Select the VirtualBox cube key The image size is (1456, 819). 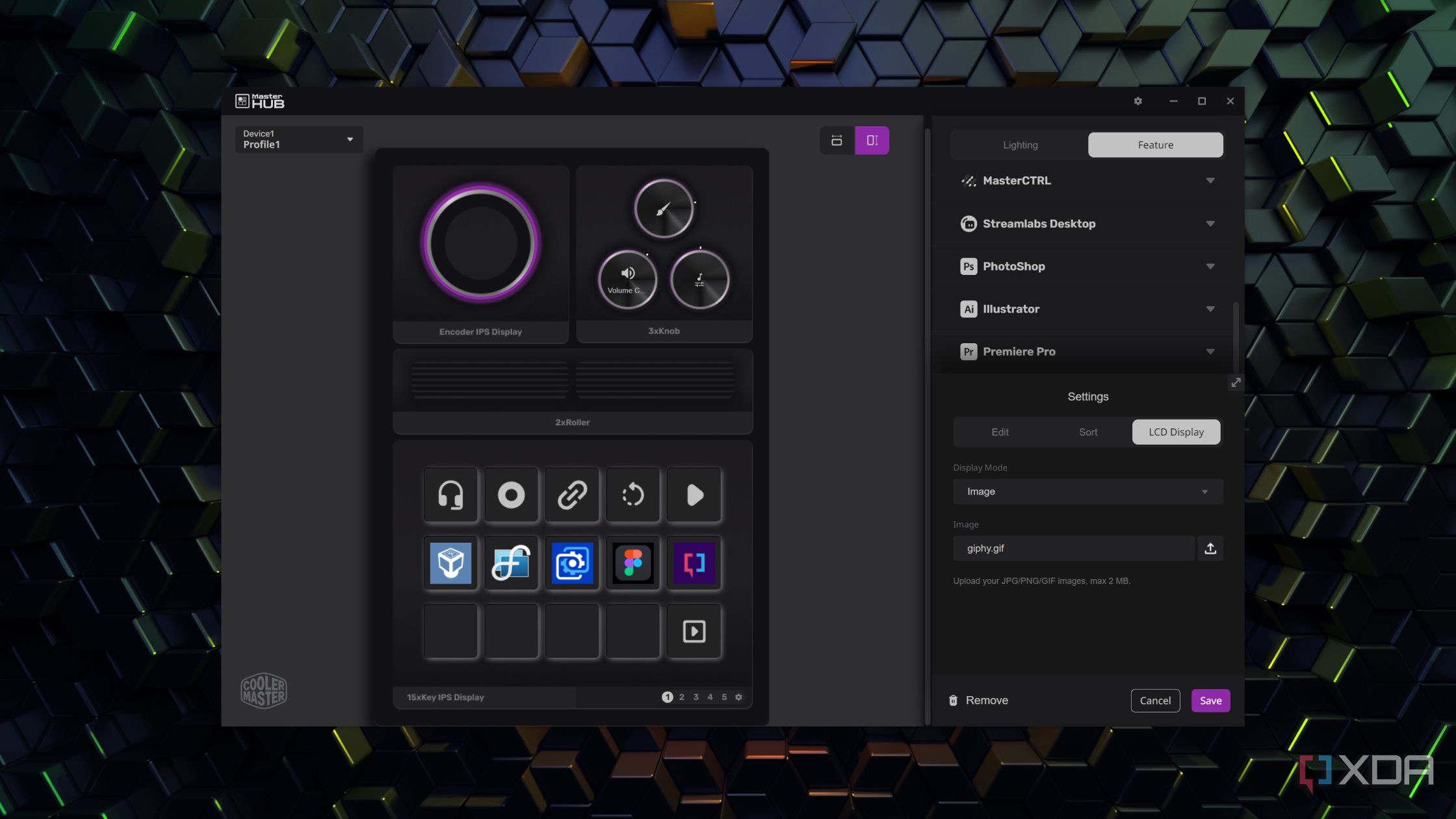pyautogui.click(x=450, y=563)
